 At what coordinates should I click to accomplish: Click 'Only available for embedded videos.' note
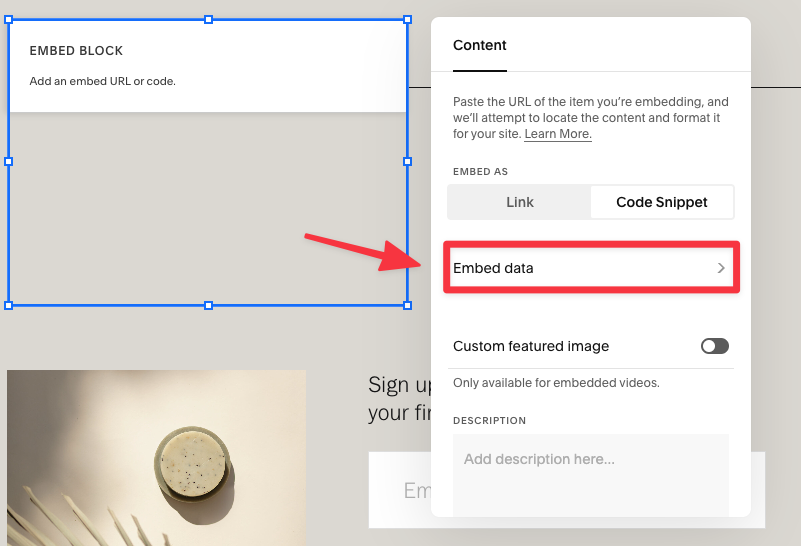pos(556,383)
